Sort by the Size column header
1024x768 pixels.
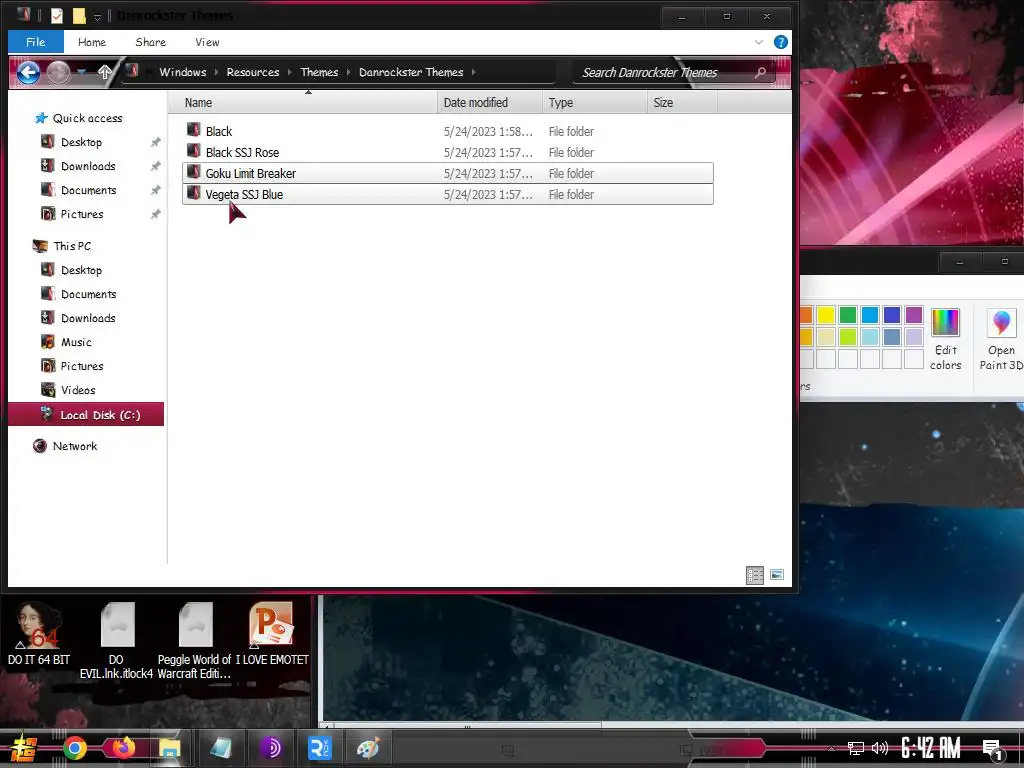(x=682, y=103)
